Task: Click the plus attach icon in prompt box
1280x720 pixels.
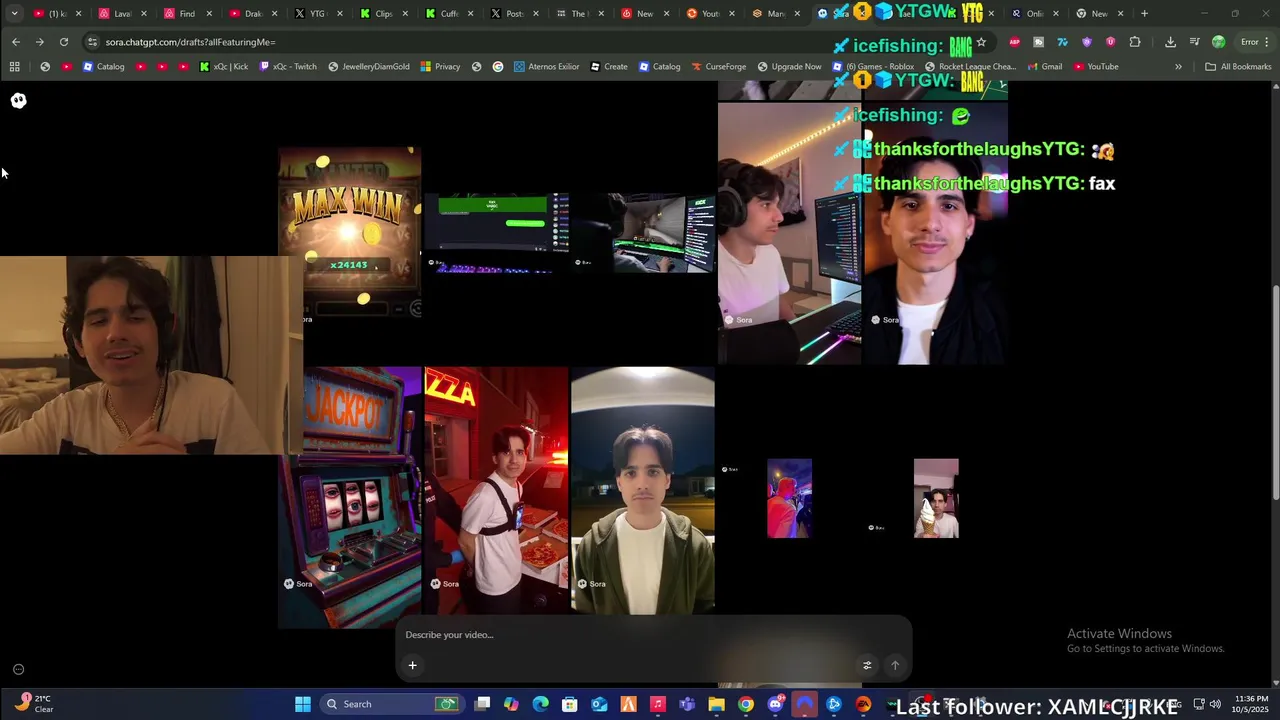Action: 412,665
